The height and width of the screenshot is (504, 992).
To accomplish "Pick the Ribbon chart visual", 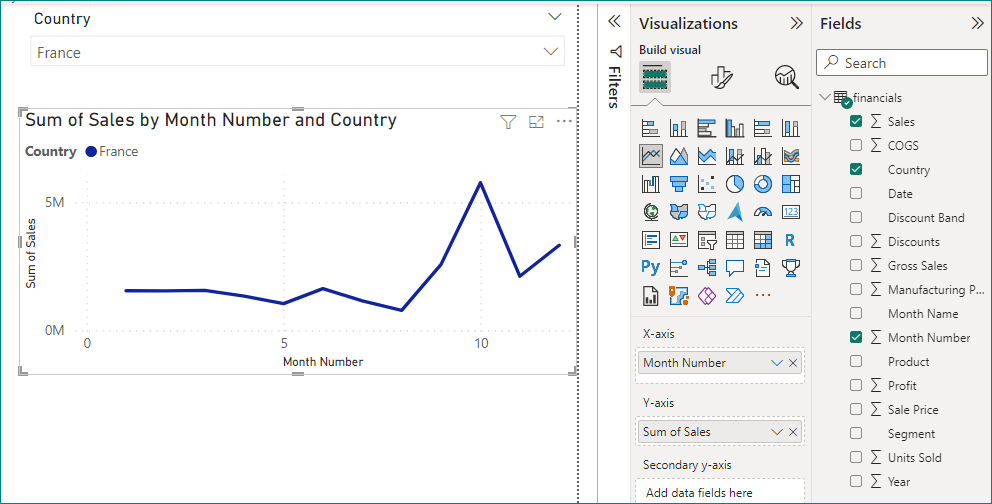I will (791, 156).
